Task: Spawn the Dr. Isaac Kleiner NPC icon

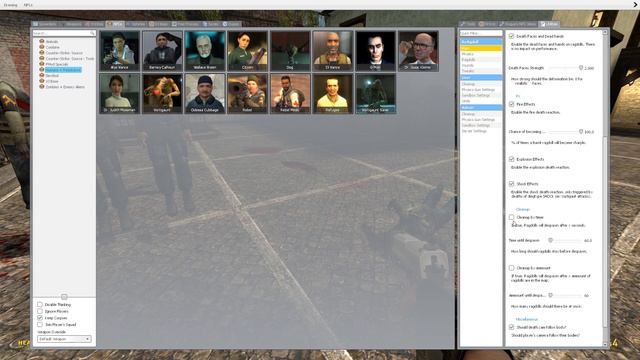Action: point(418,51)
